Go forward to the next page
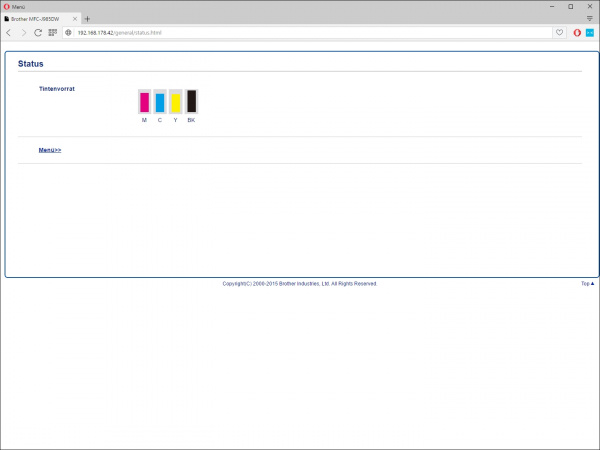This screenshot has height=450, width=600. 23,32
